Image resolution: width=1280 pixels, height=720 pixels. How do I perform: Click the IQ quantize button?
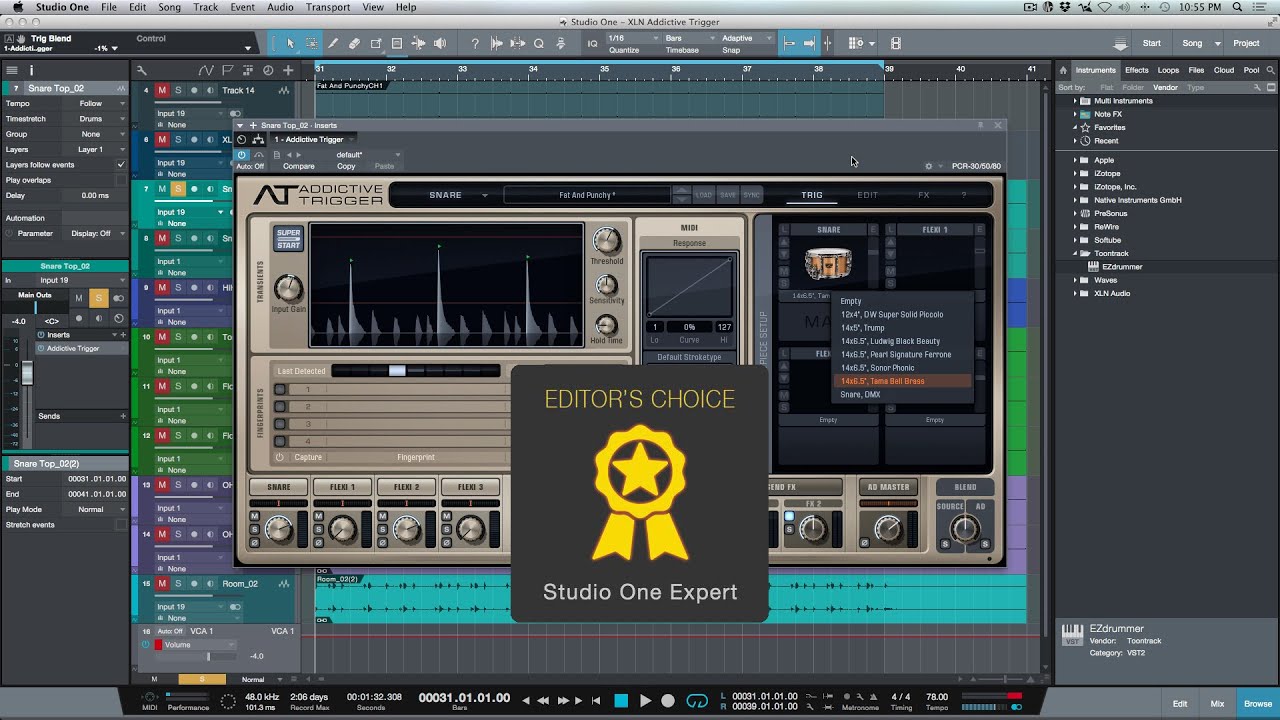(x=593, y=43)
